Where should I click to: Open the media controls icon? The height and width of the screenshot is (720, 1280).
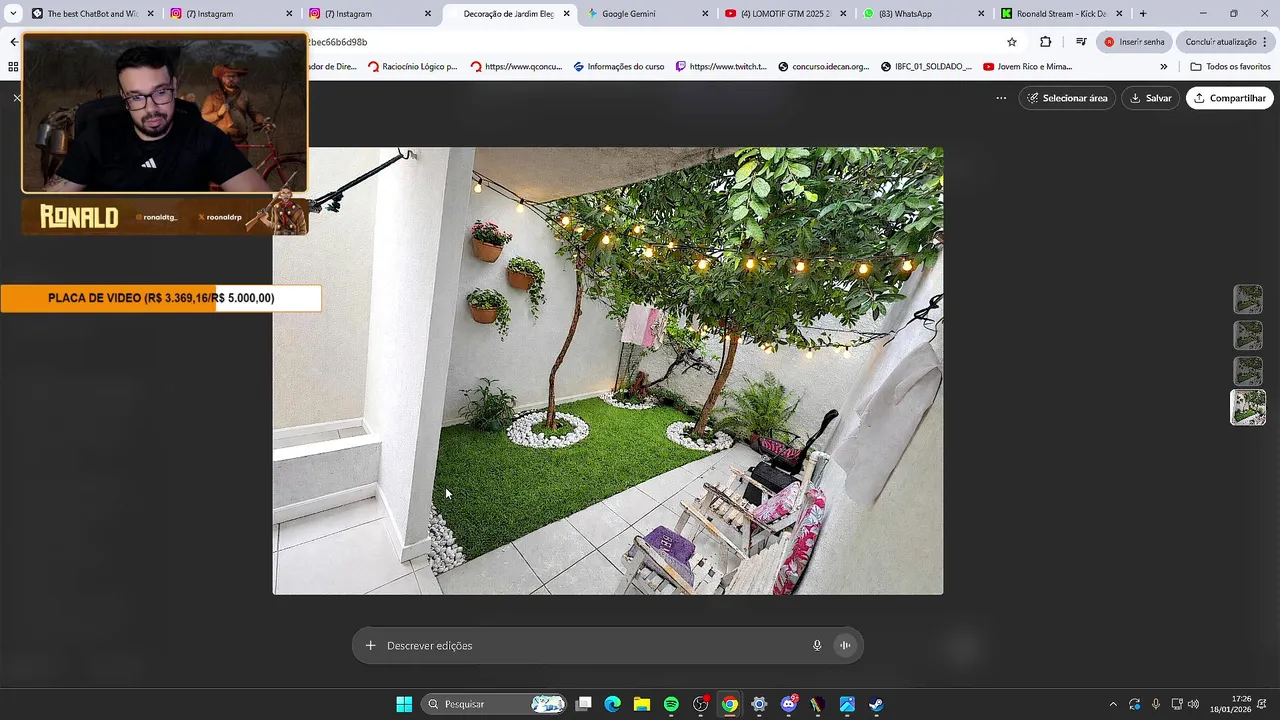(x=1081, y=42)
